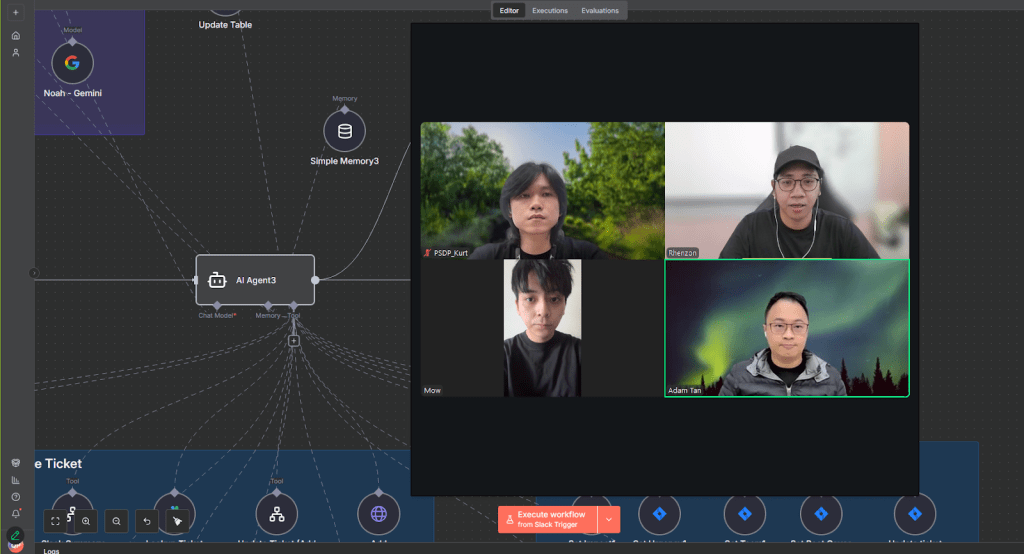Open the home icon in sidebar
This screenshot has height=554, width=1024.
point(16,35)
